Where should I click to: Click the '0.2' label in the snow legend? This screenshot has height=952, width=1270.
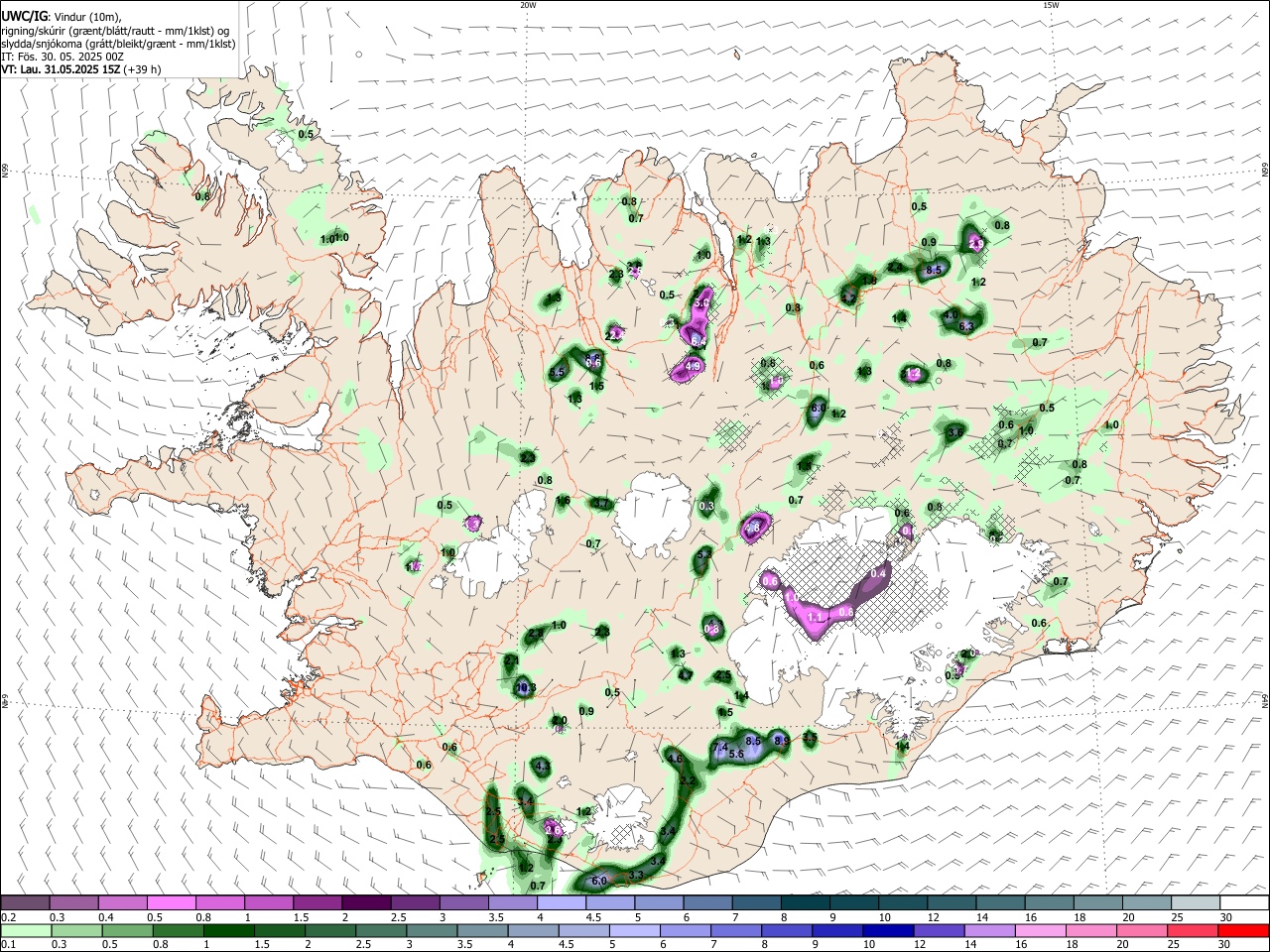[x=8, y=916]
